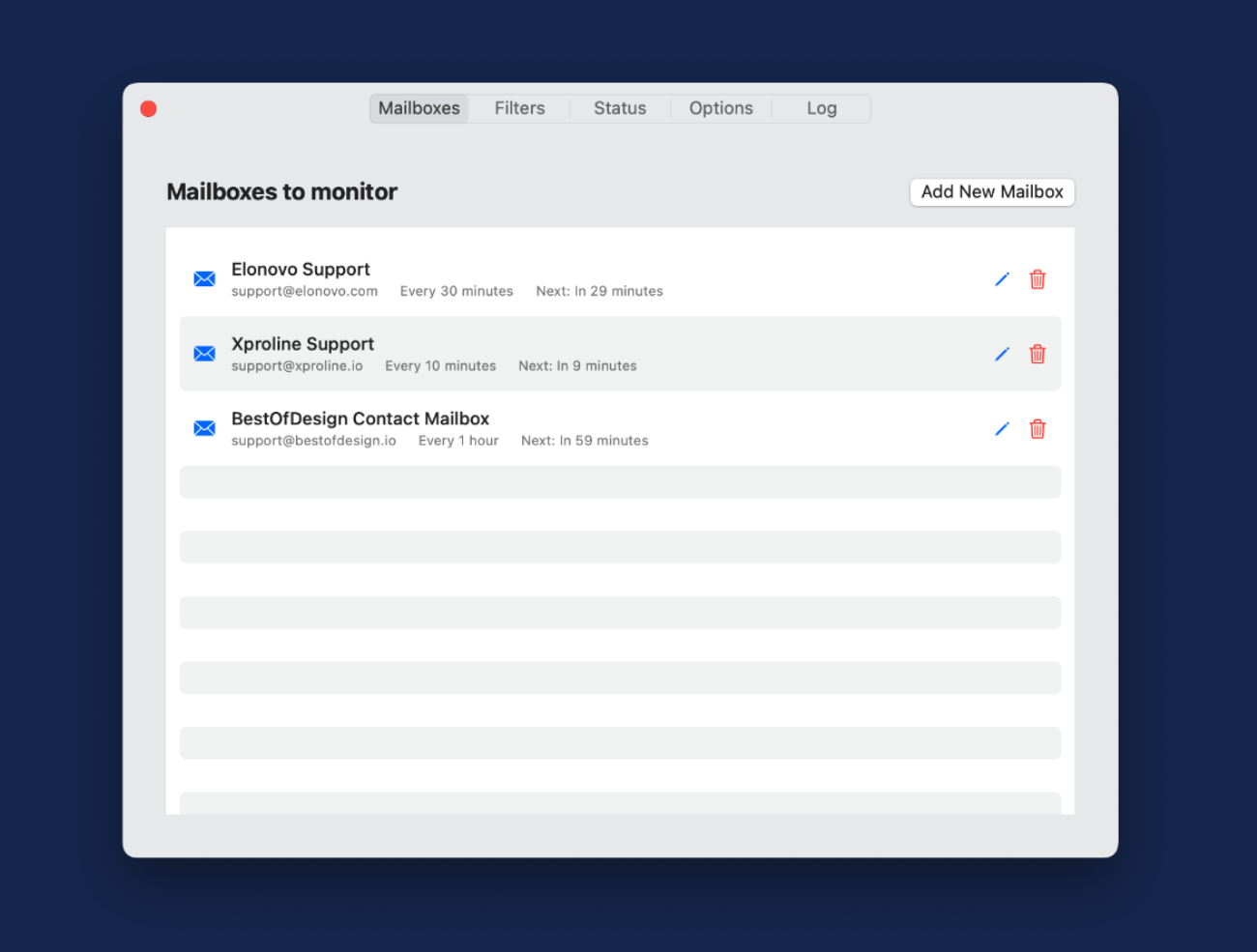This screenshot has height=952, width=1257.
Task: Delete the Elonovo Support mailbox
Action: click(1038, 279)
